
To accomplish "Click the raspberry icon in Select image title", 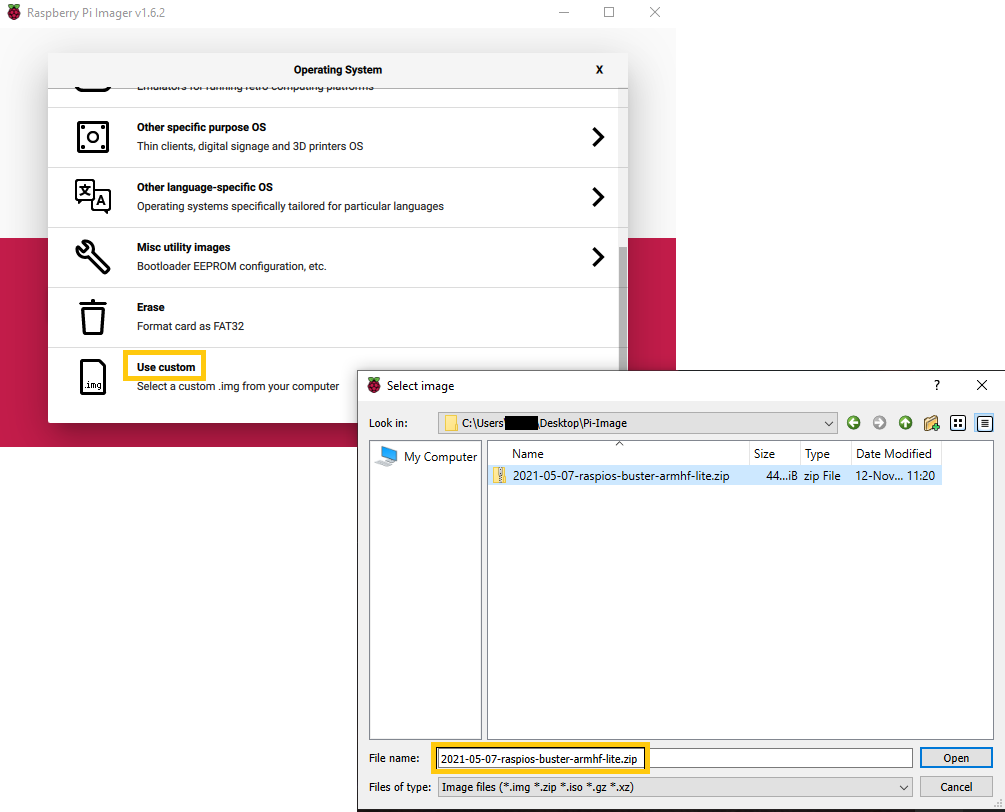I will pos(374,385).
